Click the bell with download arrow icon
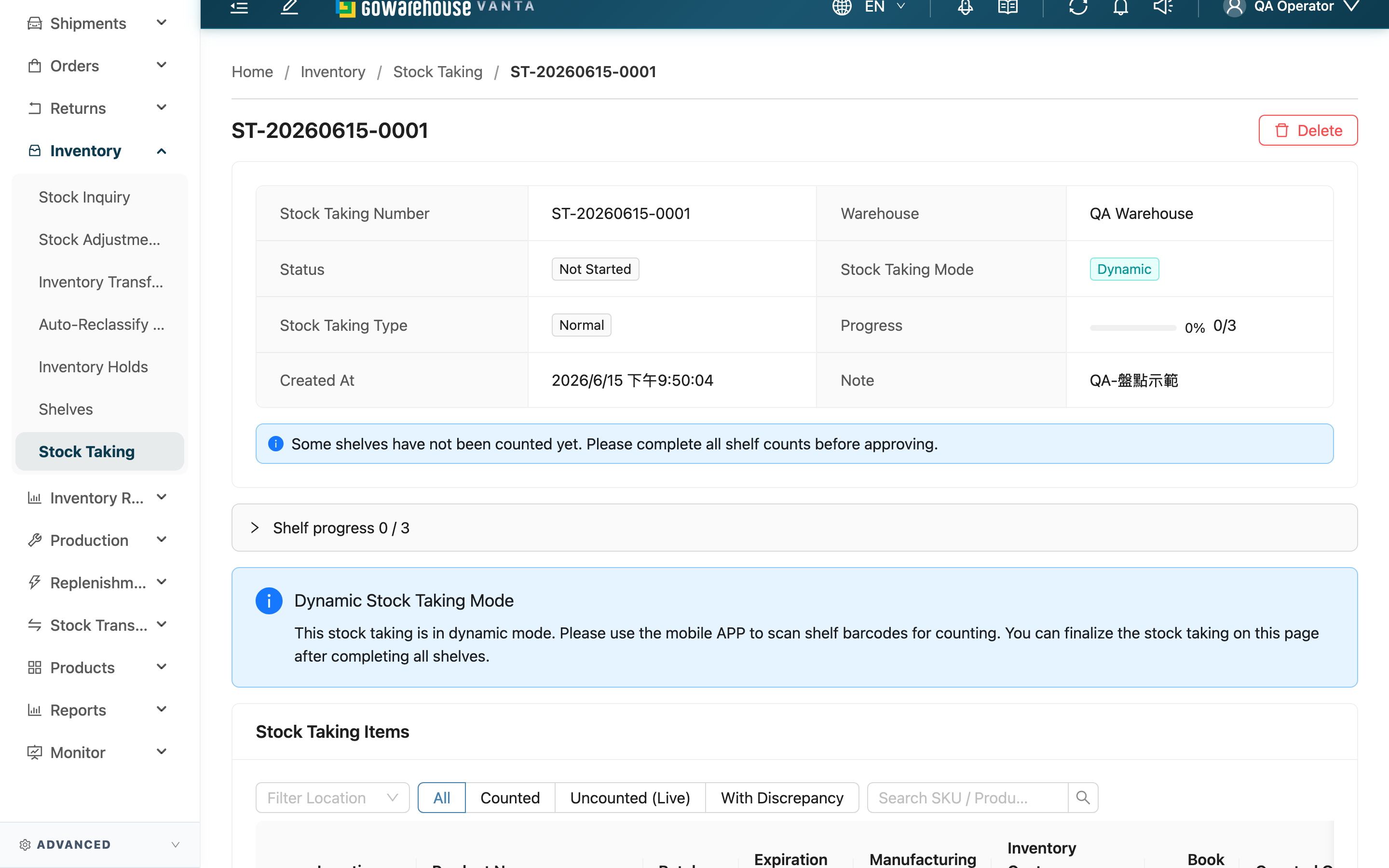Viewport: 1389px width, 868px height. point(966,7)
